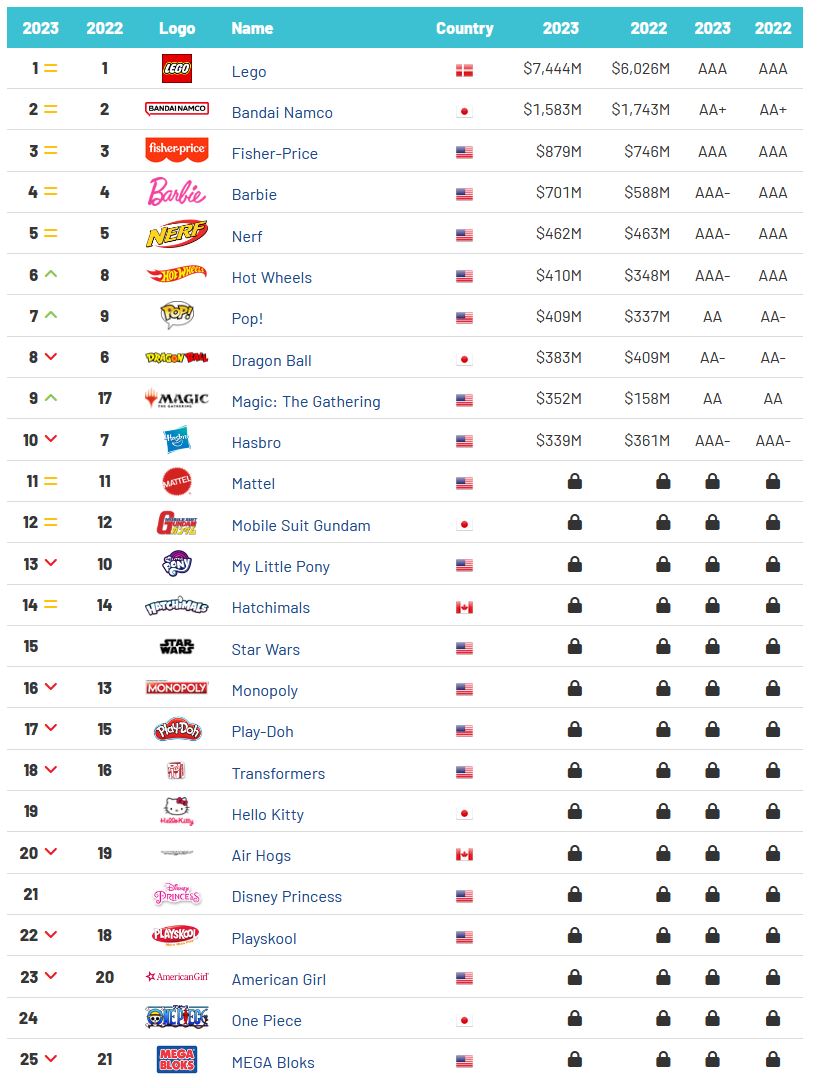This screenshot has height=1088, width=817.
Task: Click the Mattel red logo
Action: click(177, 482)
